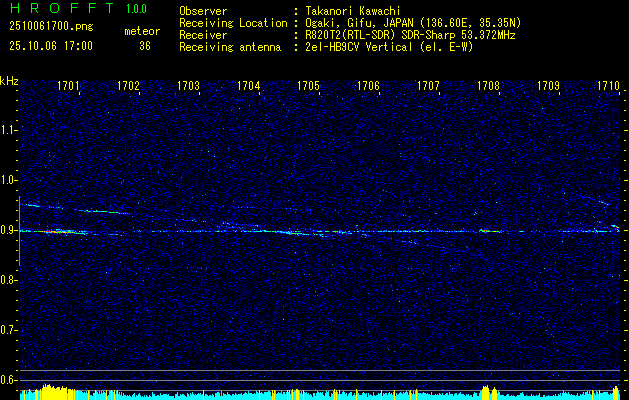Click the 2el-HB9CV Vertical antenna text

click(x=359, y=47)
